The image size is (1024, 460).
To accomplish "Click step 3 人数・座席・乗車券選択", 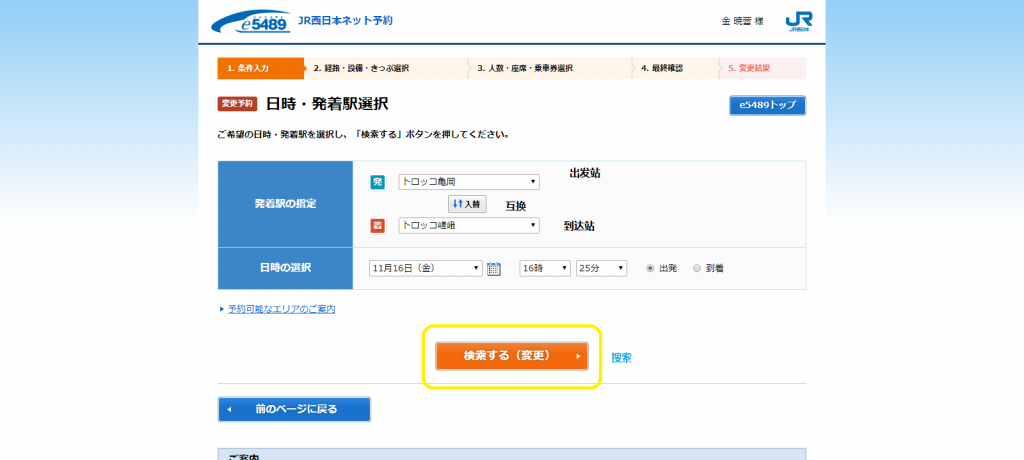I will (550, 68).
